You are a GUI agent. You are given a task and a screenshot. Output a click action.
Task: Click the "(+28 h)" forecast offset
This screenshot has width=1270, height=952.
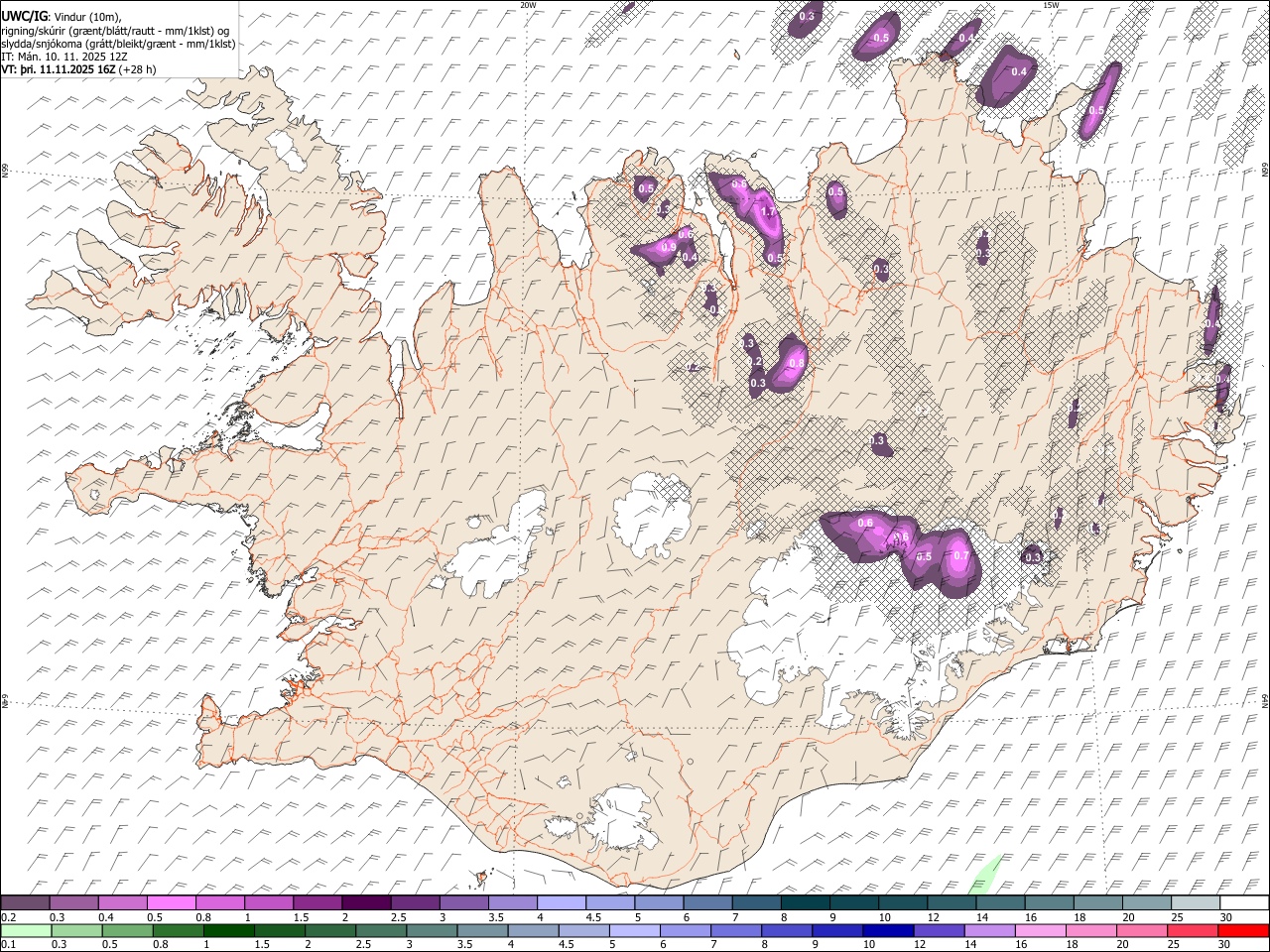[x=138, y=69]
